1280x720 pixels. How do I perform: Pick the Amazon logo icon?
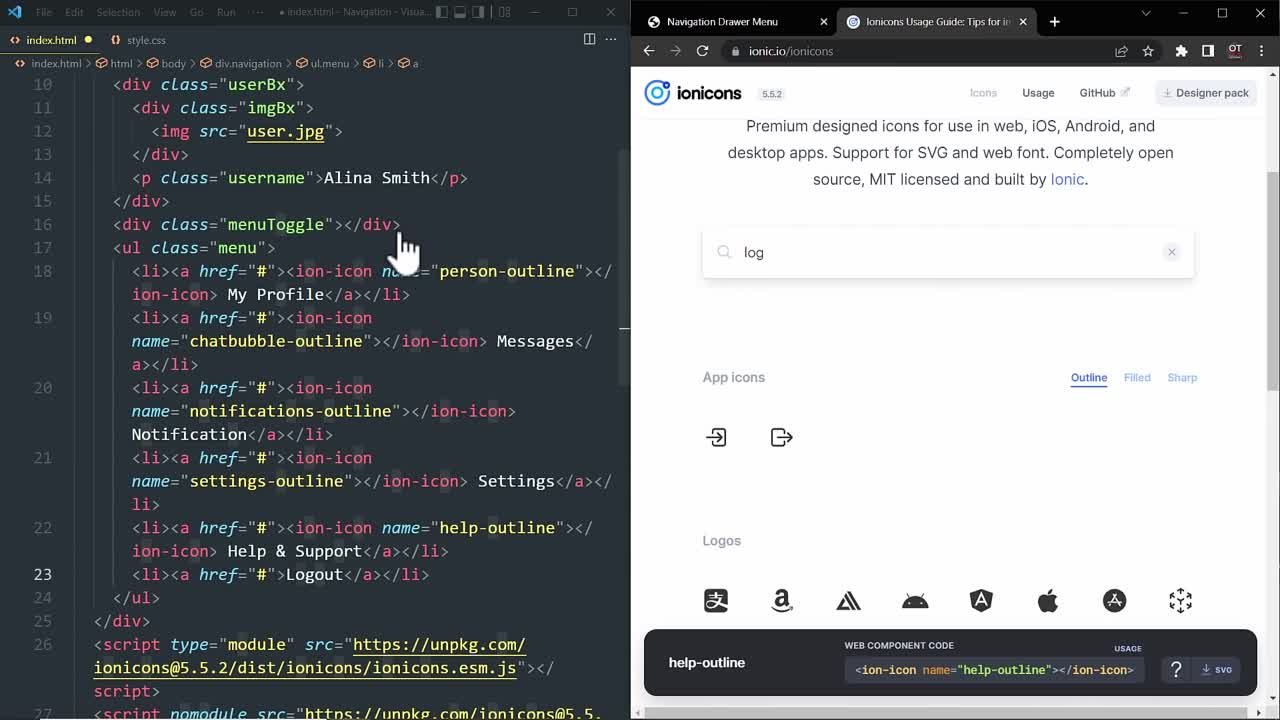click(x=782, y=600)
